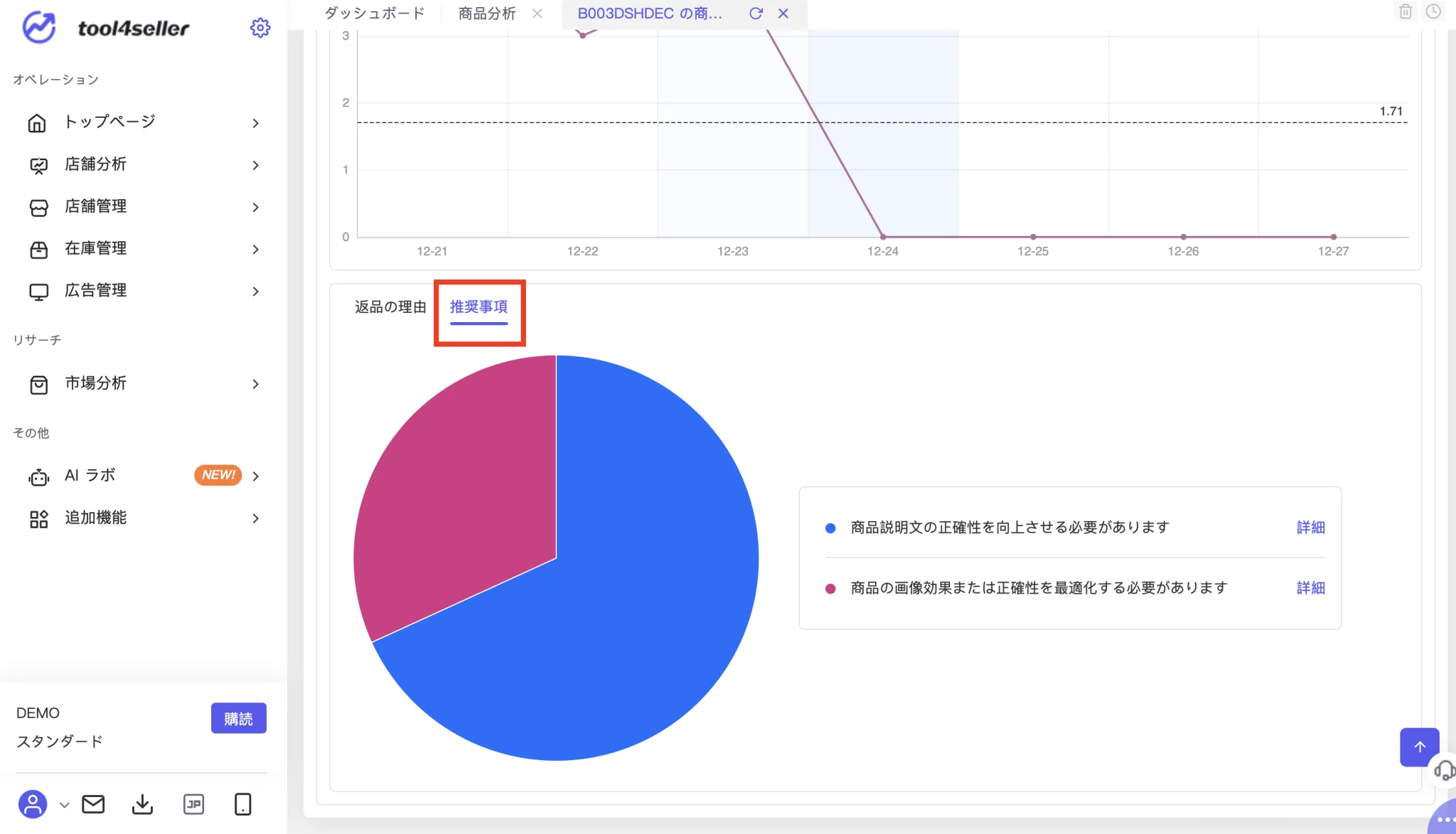Click the トップページ home icon
This screenshot has width=1456, height=834.
37,123
